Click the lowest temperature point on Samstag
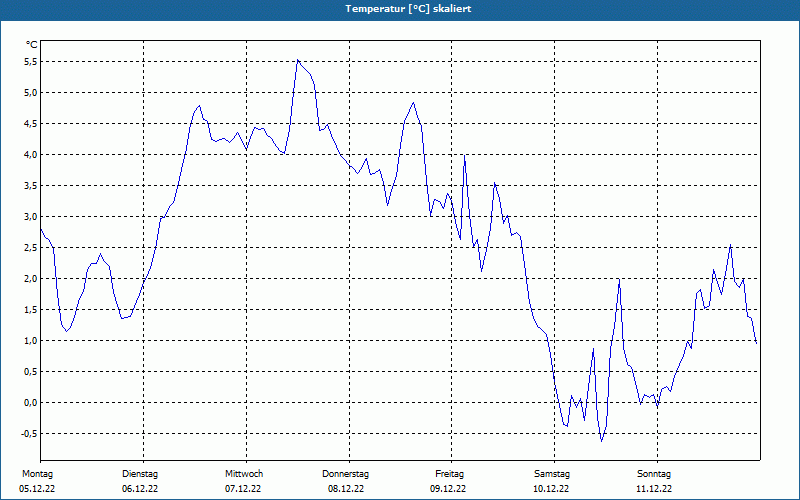 602,441
